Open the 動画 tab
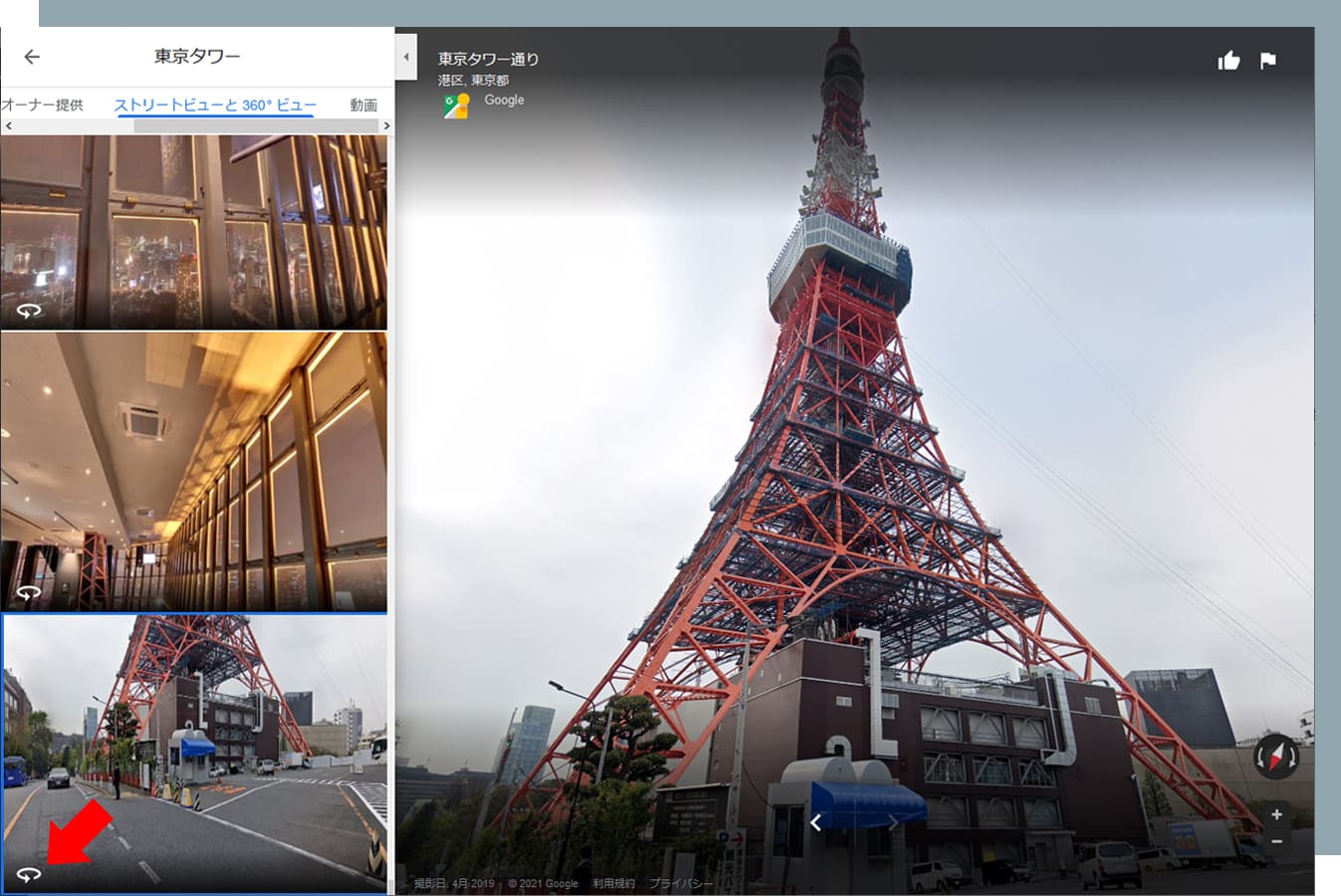Screen dimensions: 1341x896 tap(363, 105)
